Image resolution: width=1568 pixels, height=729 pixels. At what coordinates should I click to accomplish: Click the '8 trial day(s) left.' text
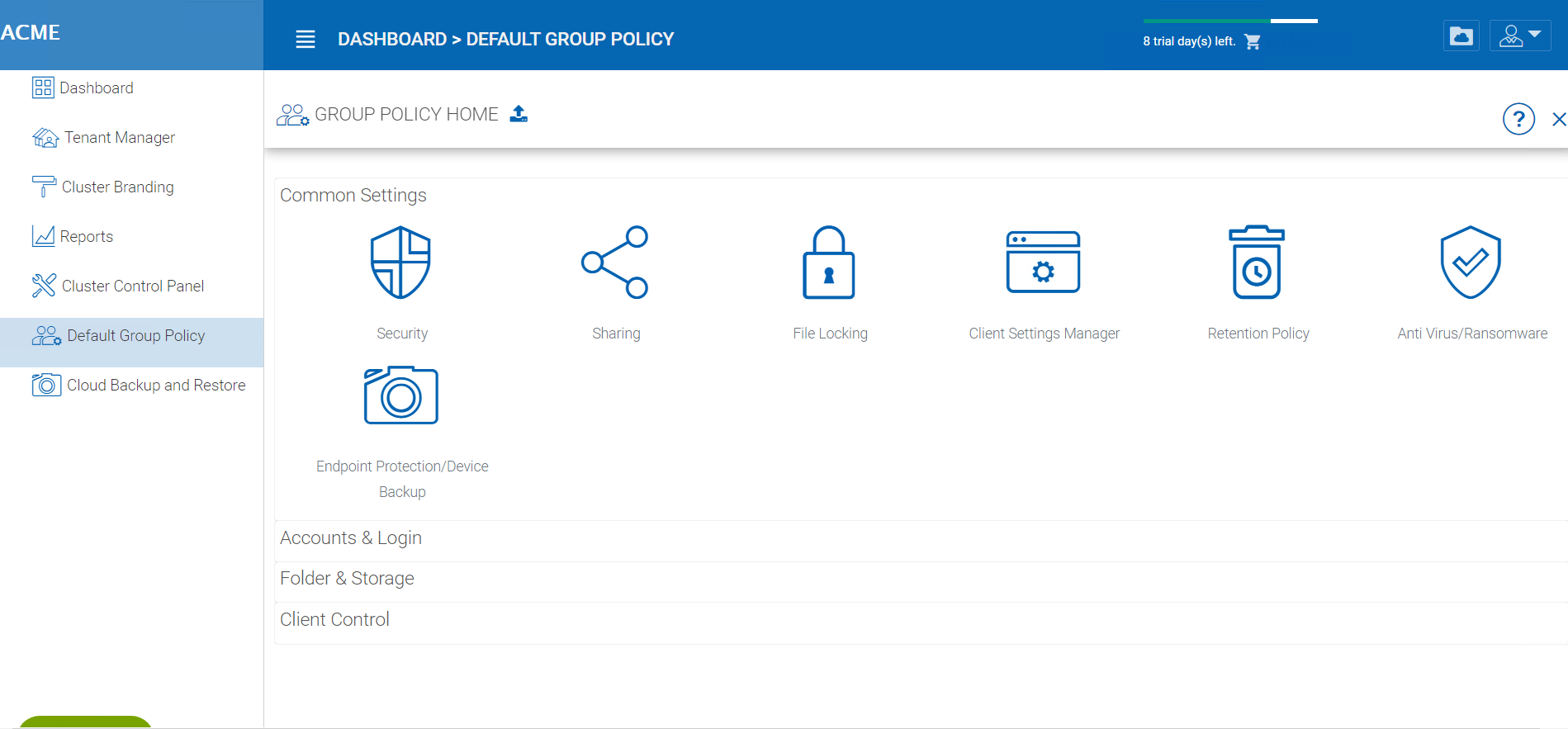pos(1189,41)
